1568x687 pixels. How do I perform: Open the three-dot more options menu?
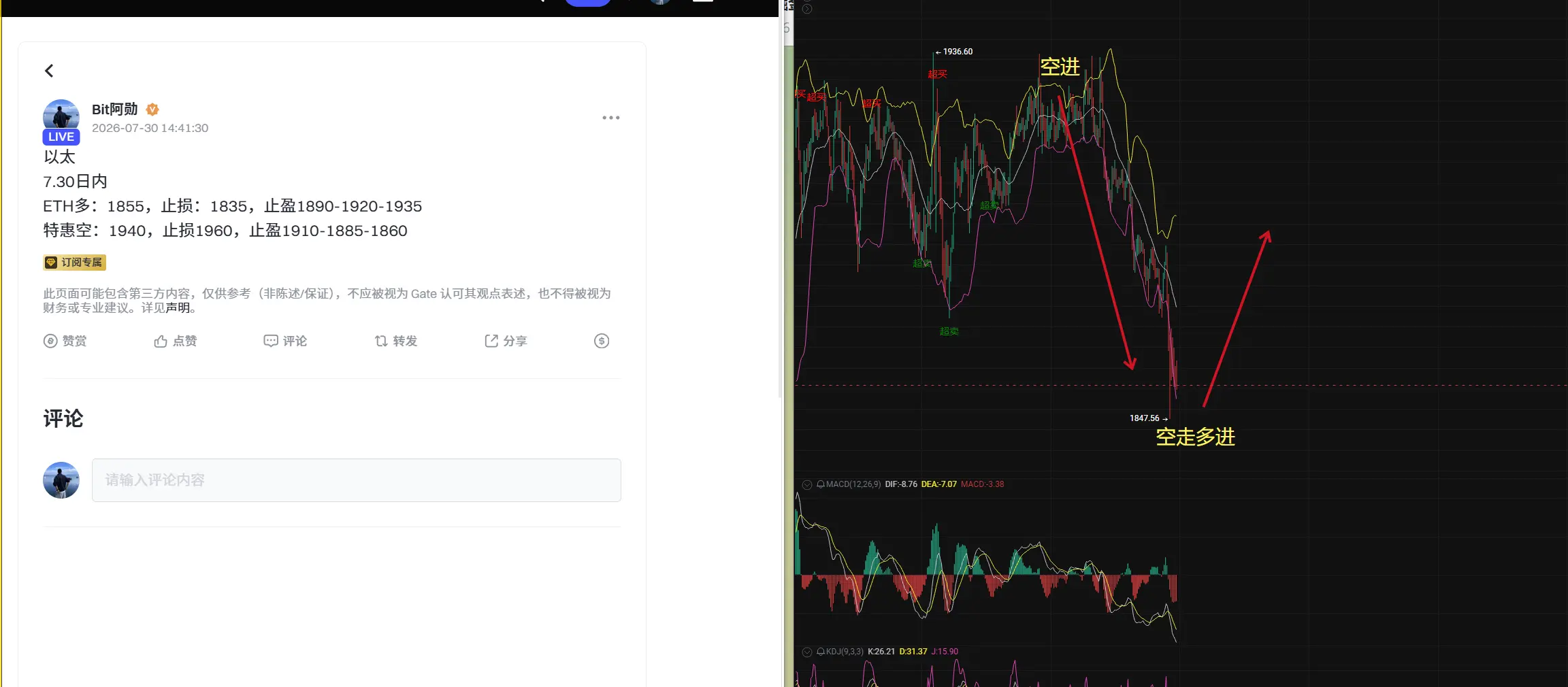[x=611, y=118]
